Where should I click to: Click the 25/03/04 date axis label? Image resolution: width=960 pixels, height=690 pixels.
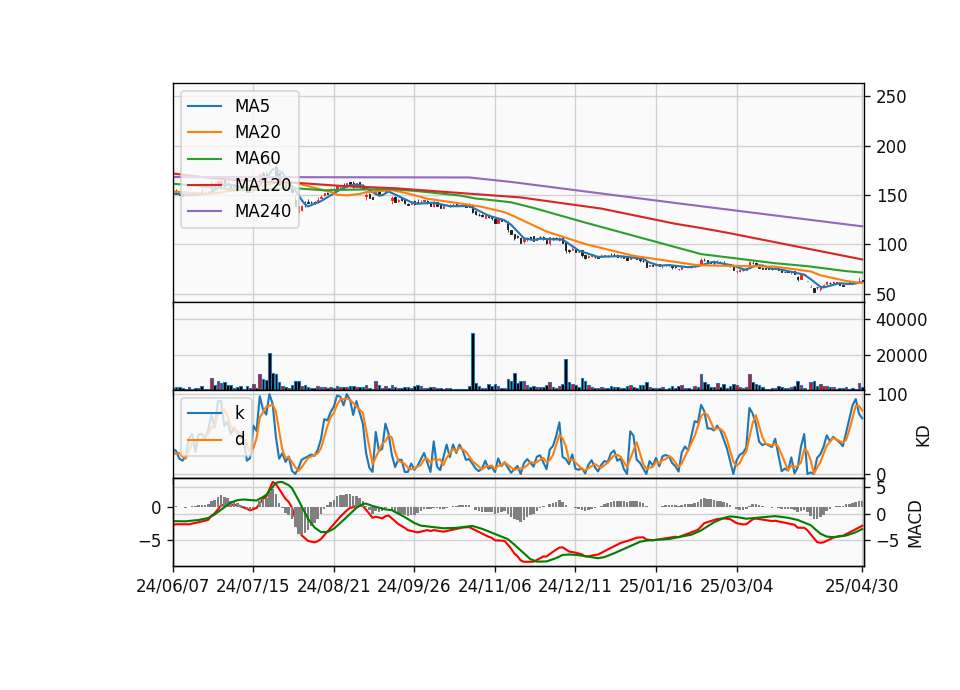pos(737,586)
